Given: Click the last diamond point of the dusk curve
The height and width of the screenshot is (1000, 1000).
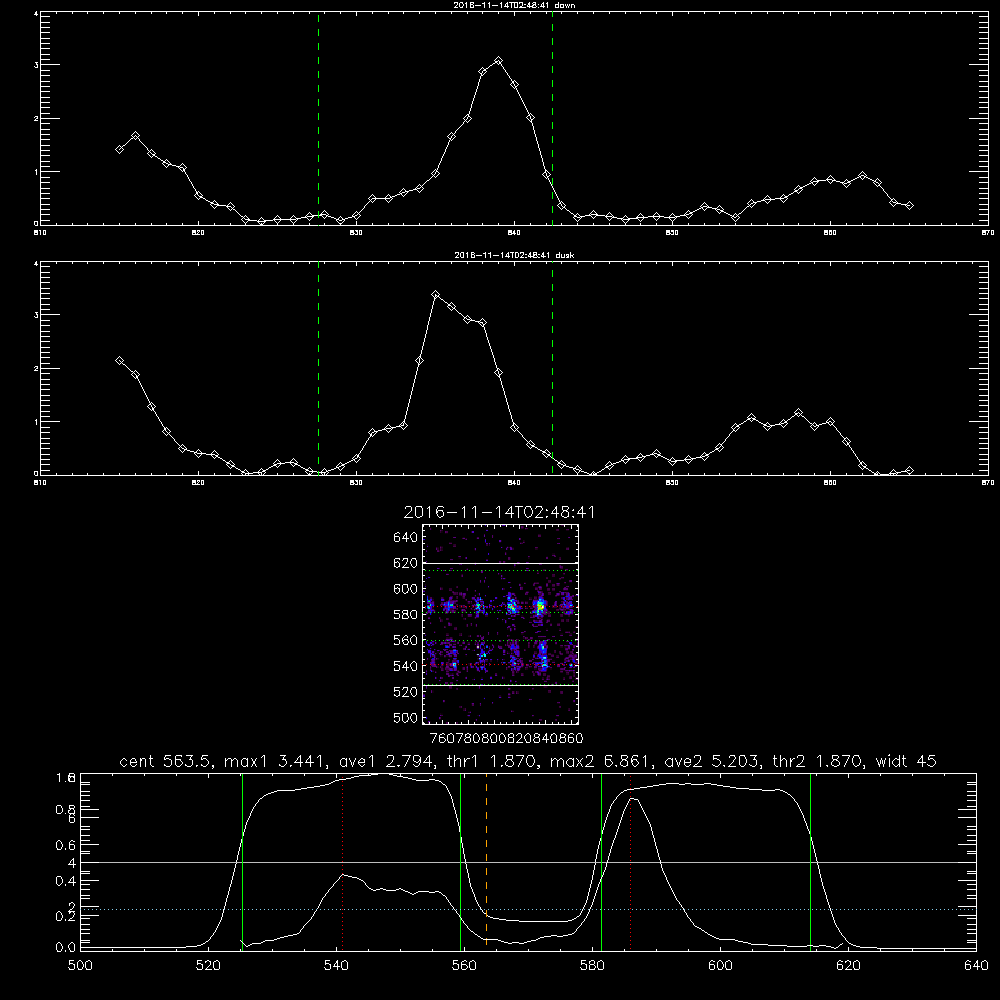Looking at the screenshot, I should (x=909, y=471).
